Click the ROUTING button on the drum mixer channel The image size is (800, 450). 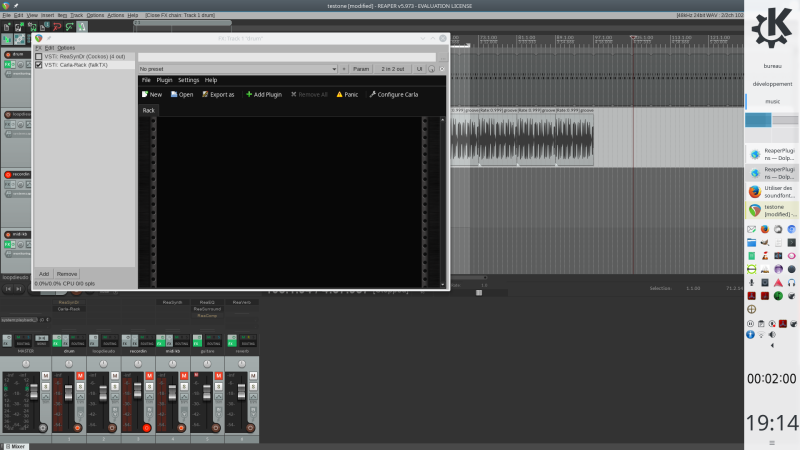pos(78,341)
